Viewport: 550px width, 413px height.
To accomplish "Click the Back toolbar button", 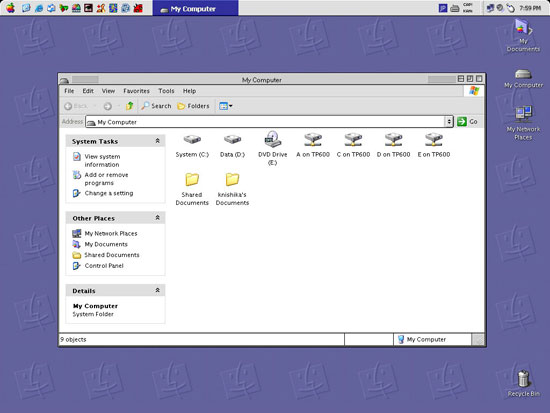I will coord(76,106).
